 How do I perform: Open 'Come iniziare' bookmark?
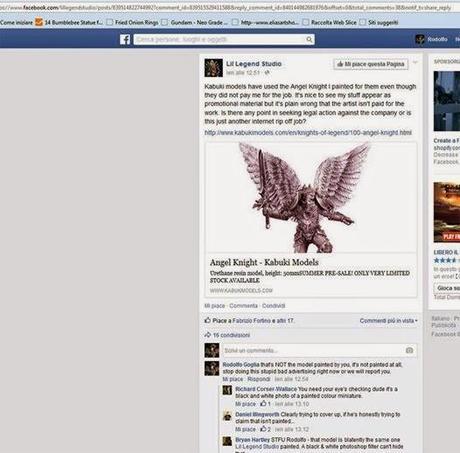[x=16, y=22]
